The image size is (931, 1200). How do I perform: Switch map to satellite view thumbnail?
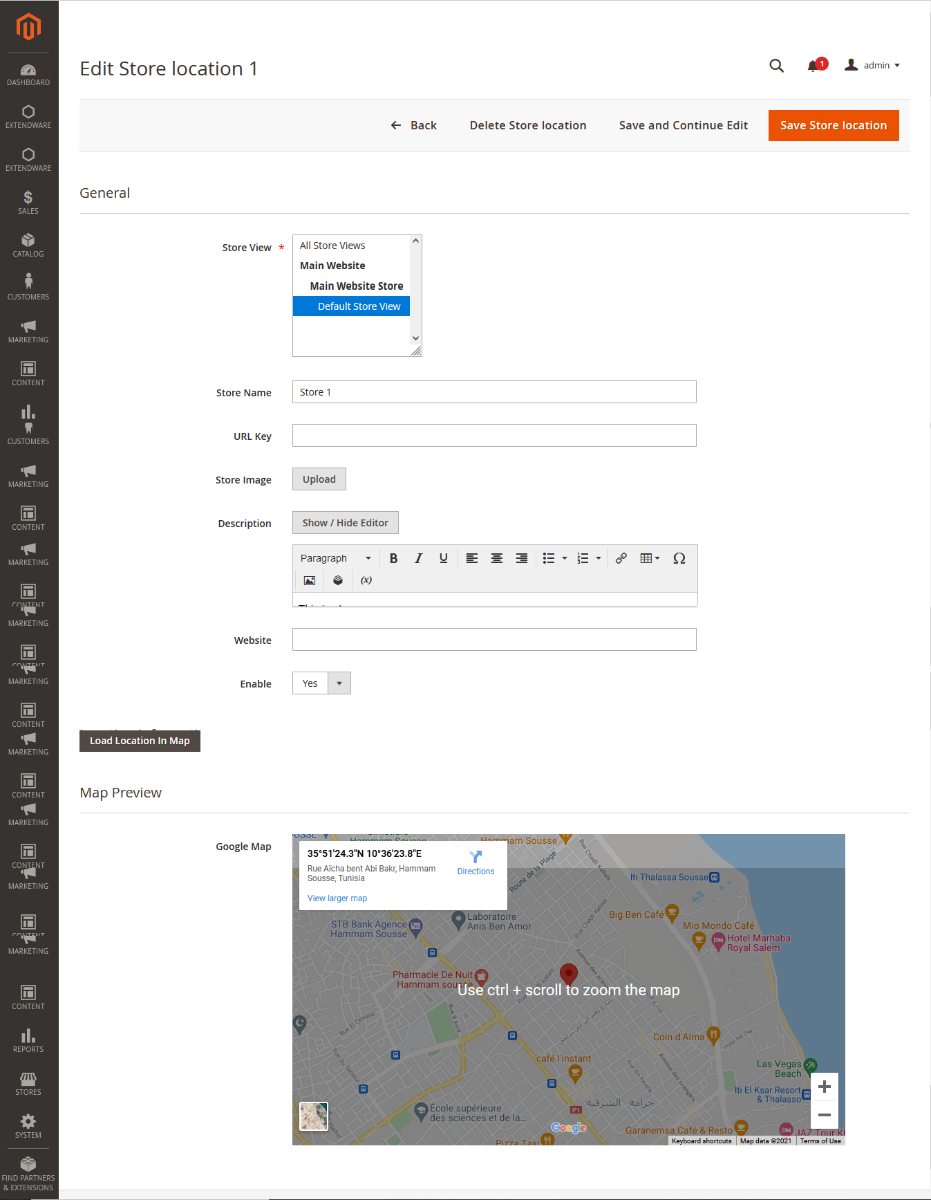[314, 1115]
